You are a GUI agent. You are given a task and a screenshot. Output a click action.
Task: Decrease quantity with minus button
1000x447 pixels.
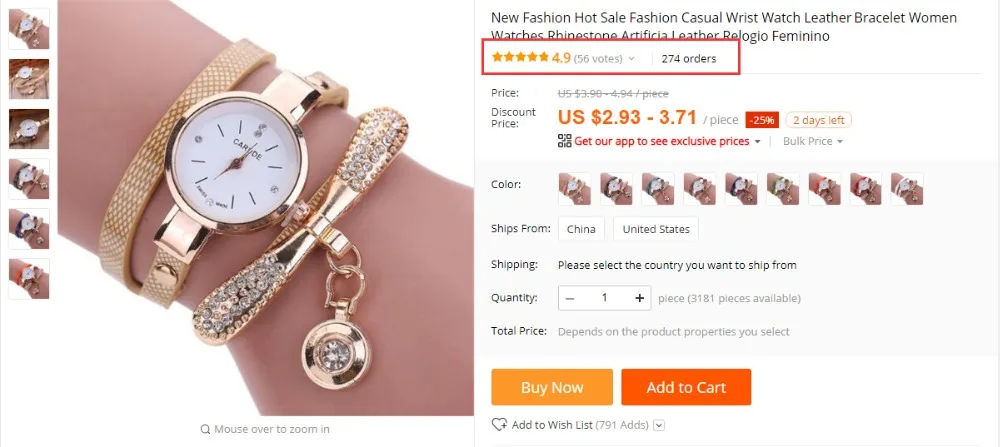[570, 298]
